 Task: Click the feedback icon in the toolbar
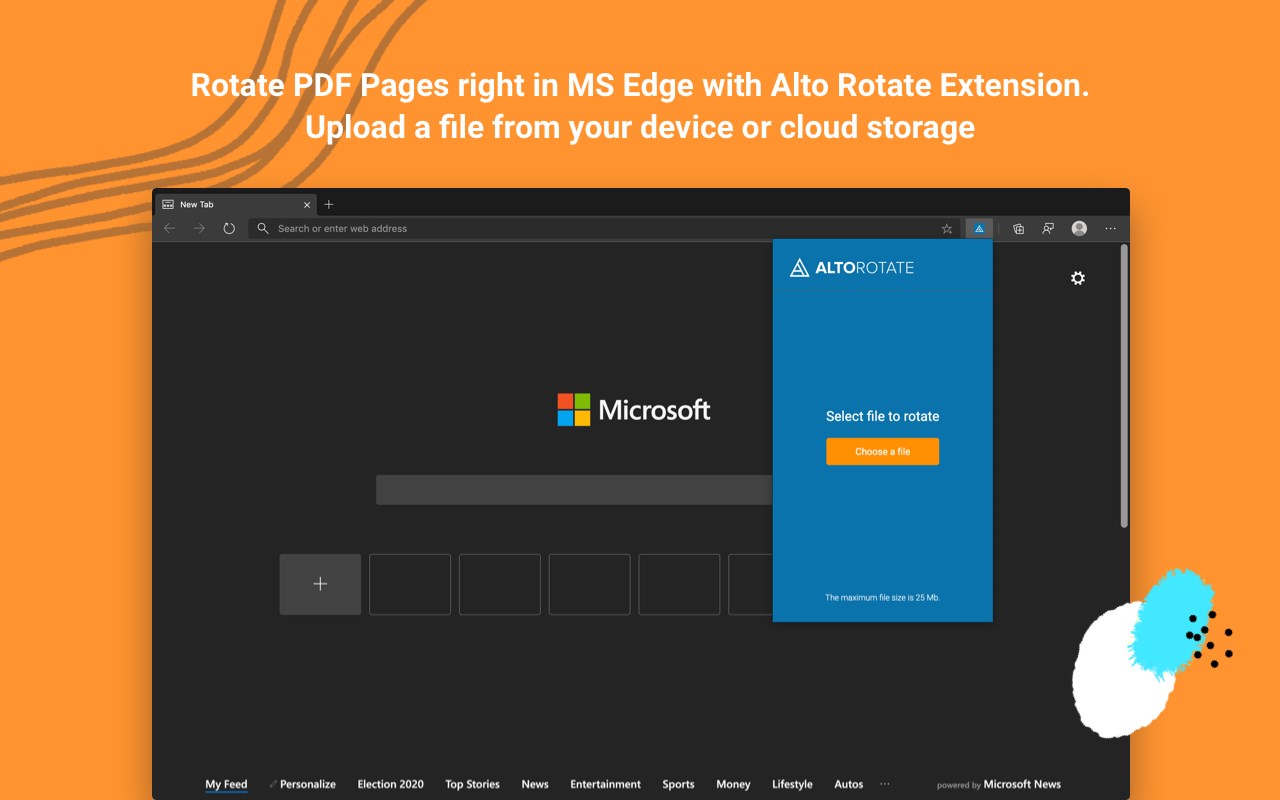pos(1048,228)
